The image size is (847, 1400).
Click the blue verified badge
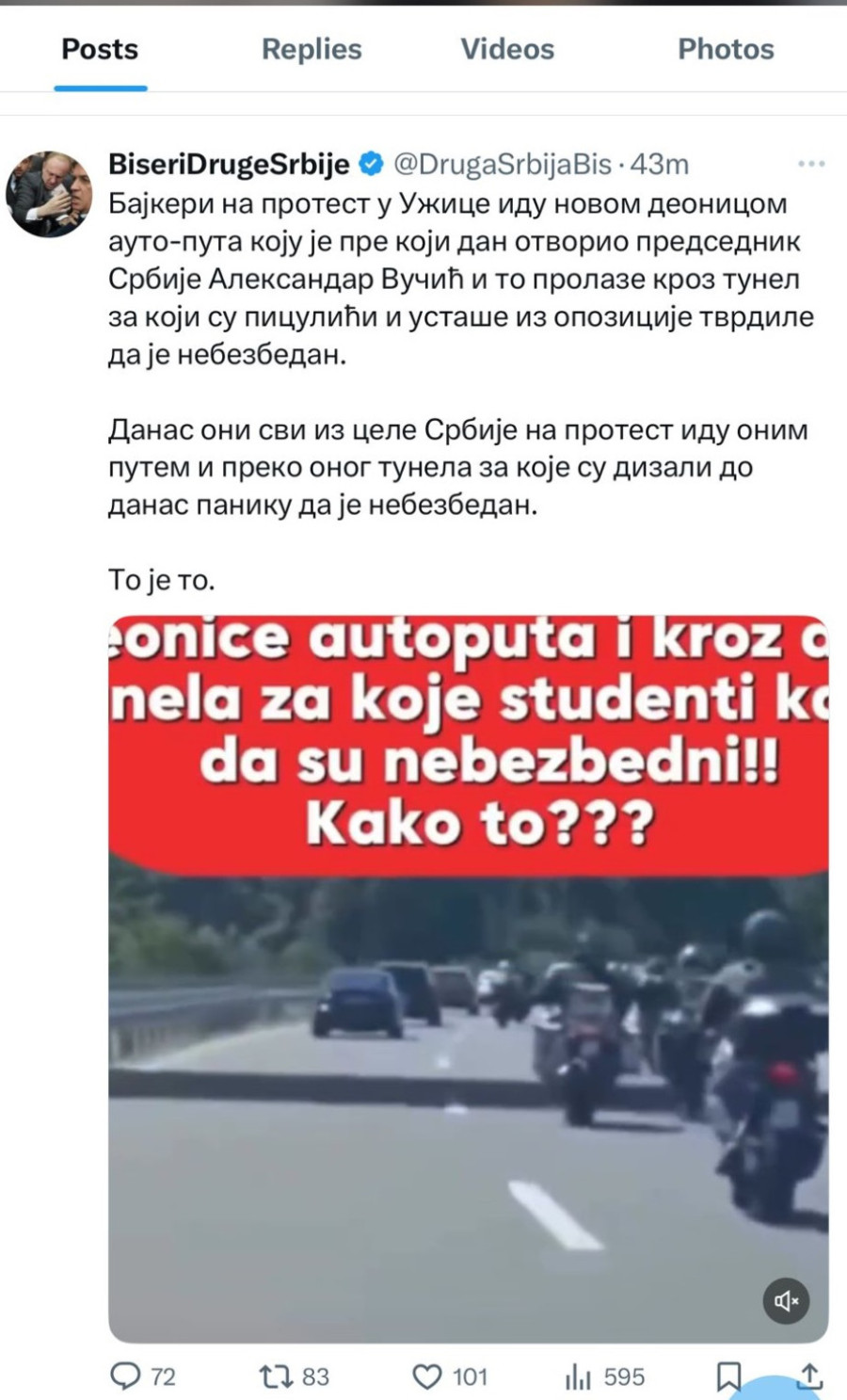point(372,163)
